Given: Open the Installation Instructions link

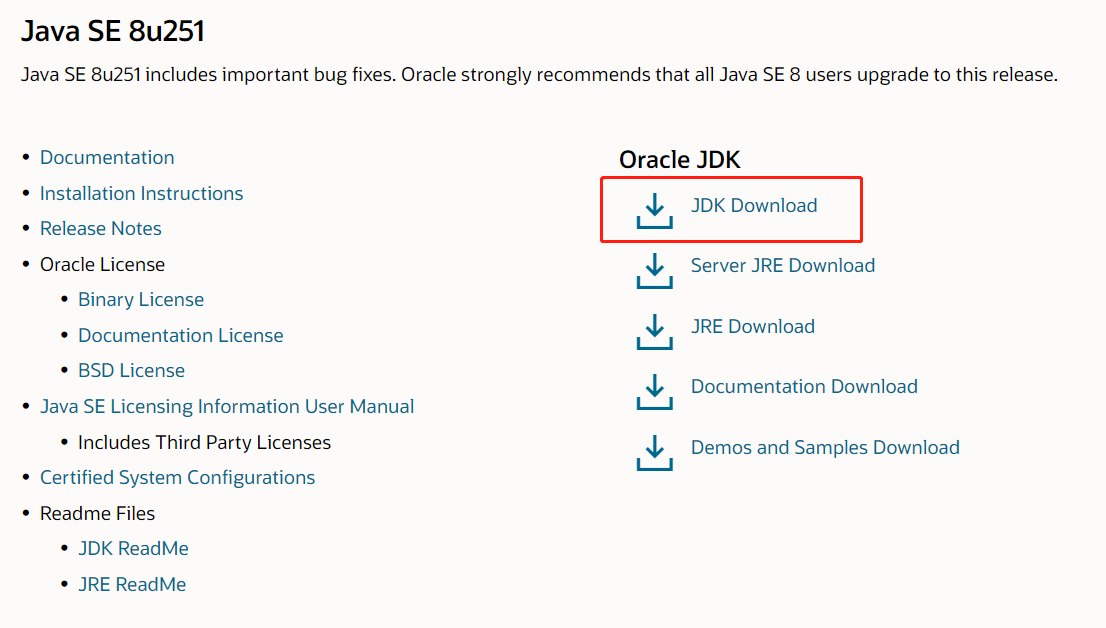Looking at the screenshot, I should point(141,193).
